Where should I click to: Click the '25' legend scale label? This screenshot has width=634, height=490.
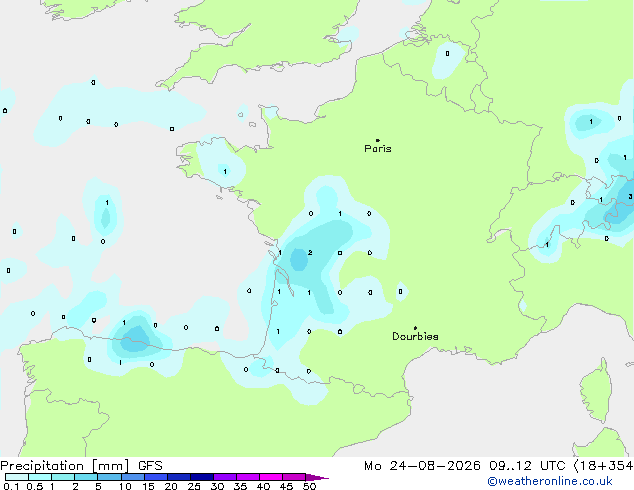(194, 486)
